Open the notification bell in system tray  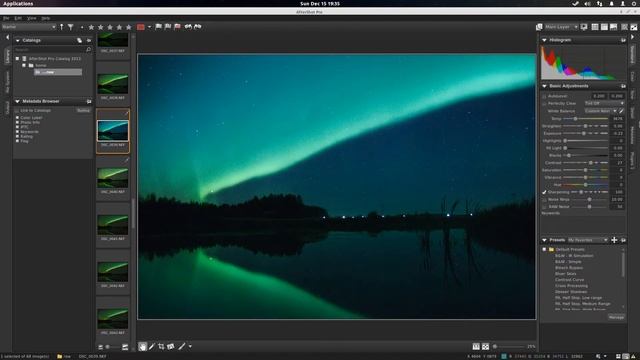[611, 4]
